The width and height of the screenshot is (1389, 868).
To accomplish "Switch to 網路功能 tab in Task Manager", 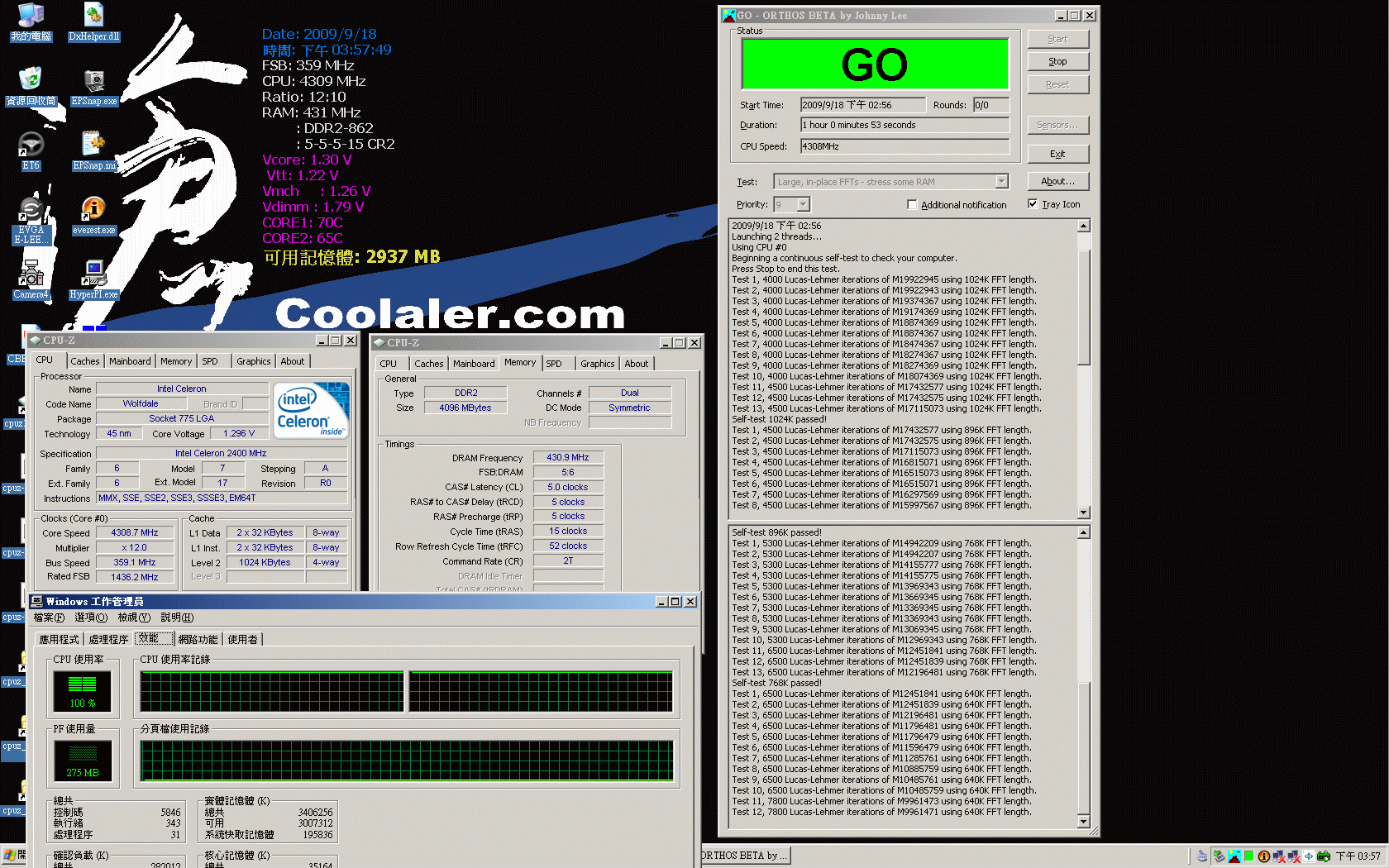I will pyautogui.click(x=198, y=639).
